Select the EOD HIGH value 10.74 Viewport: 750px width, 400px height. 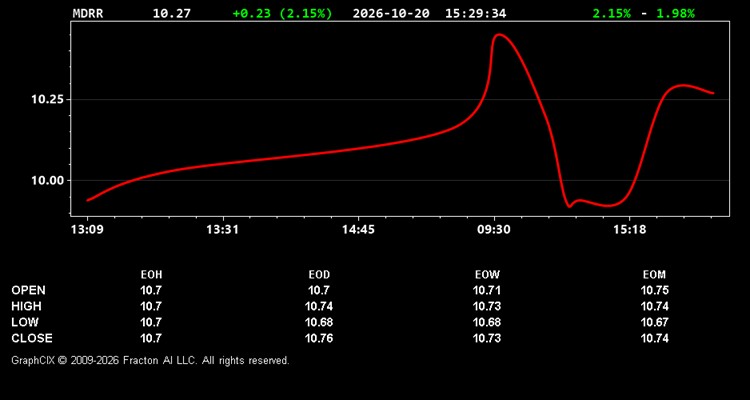click(x=319, y=306)
